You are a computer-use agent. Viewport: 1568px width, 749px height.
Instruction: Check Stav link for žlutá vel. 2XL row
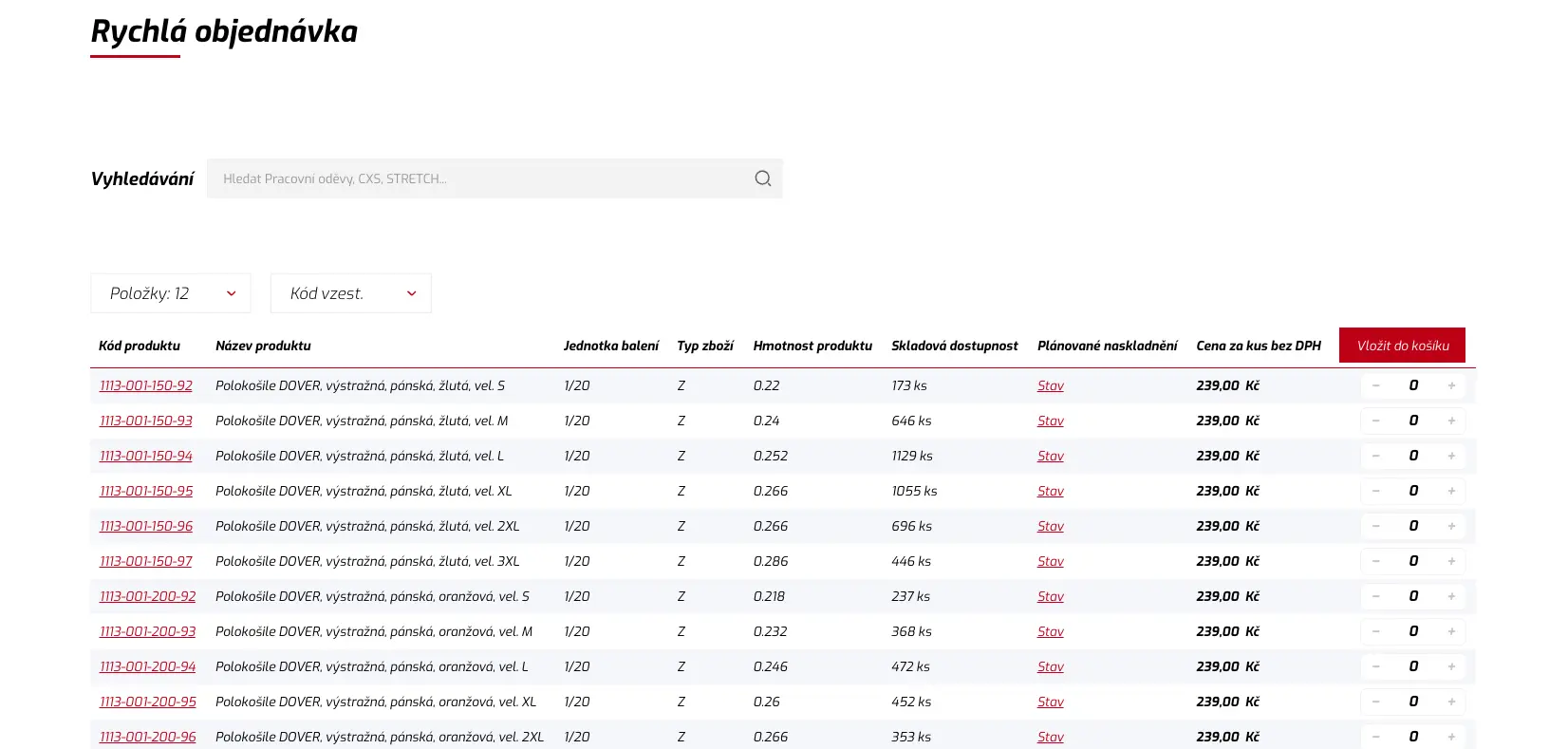click(x=1050, y=526)
